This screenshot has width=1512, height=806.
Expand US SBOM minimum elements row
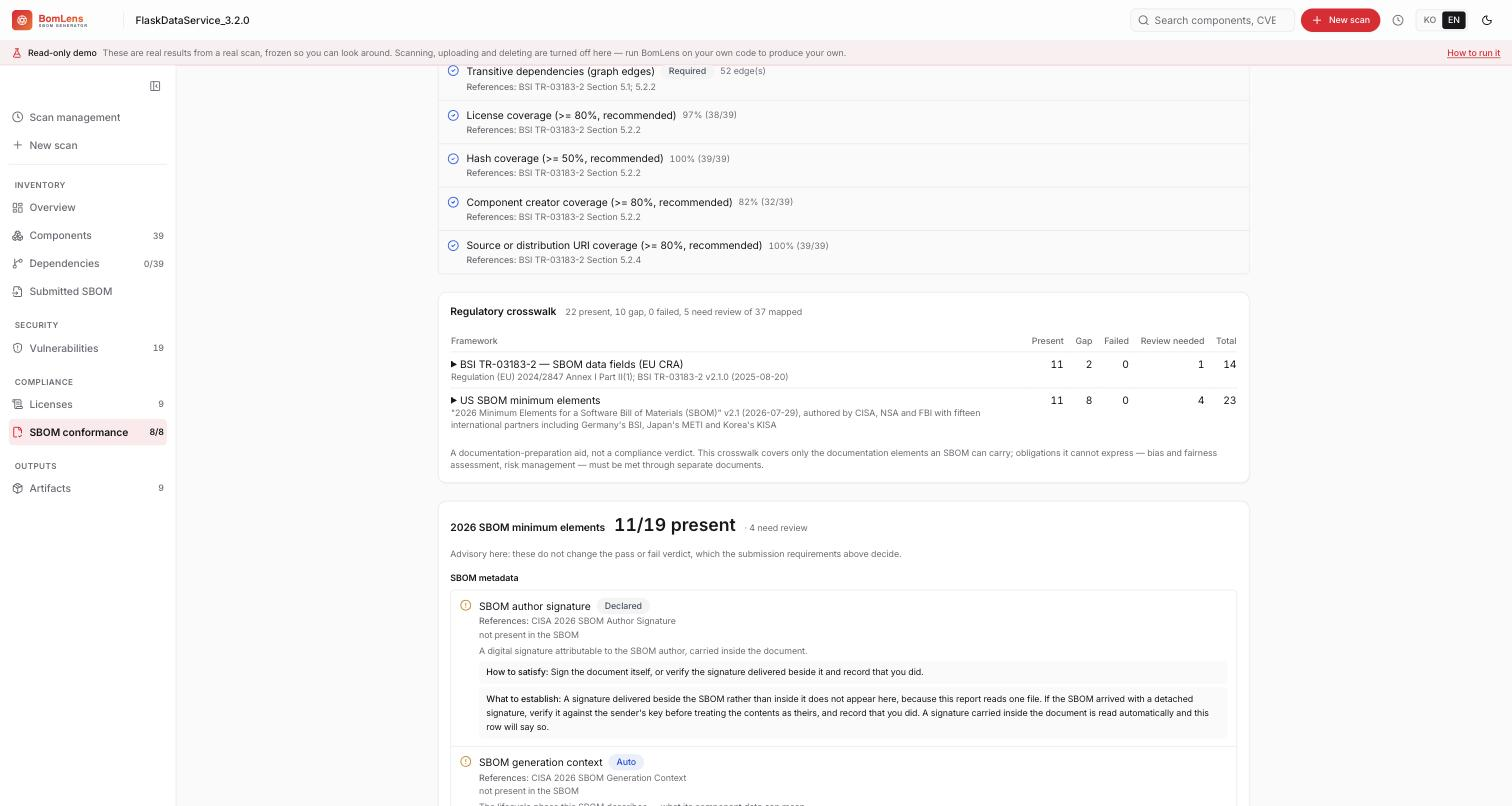pyautogui.click(x=526, y=400)
